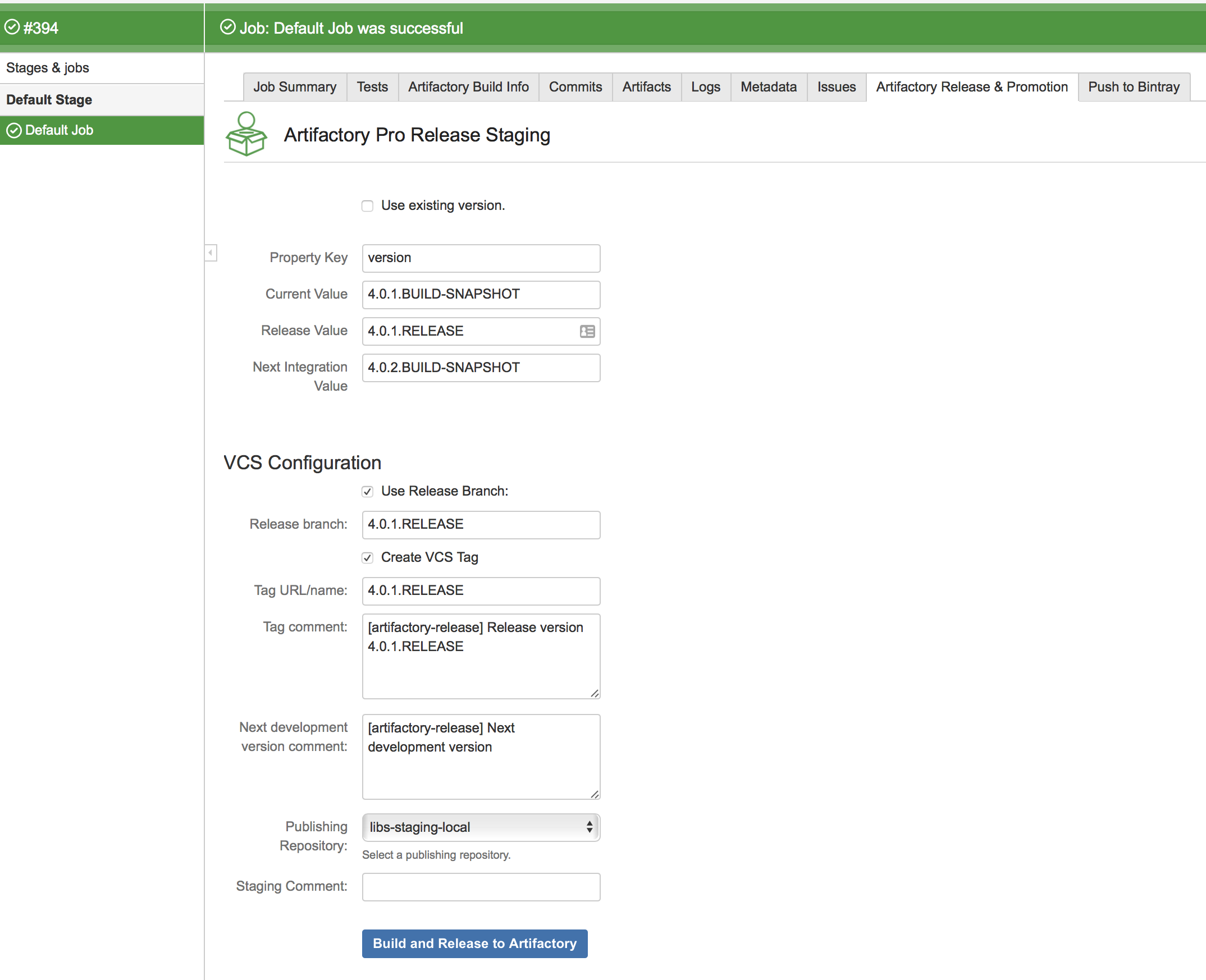Enable the Use existing version checkbox
This screenshot has width=1206, height=980.
point(368,206)
